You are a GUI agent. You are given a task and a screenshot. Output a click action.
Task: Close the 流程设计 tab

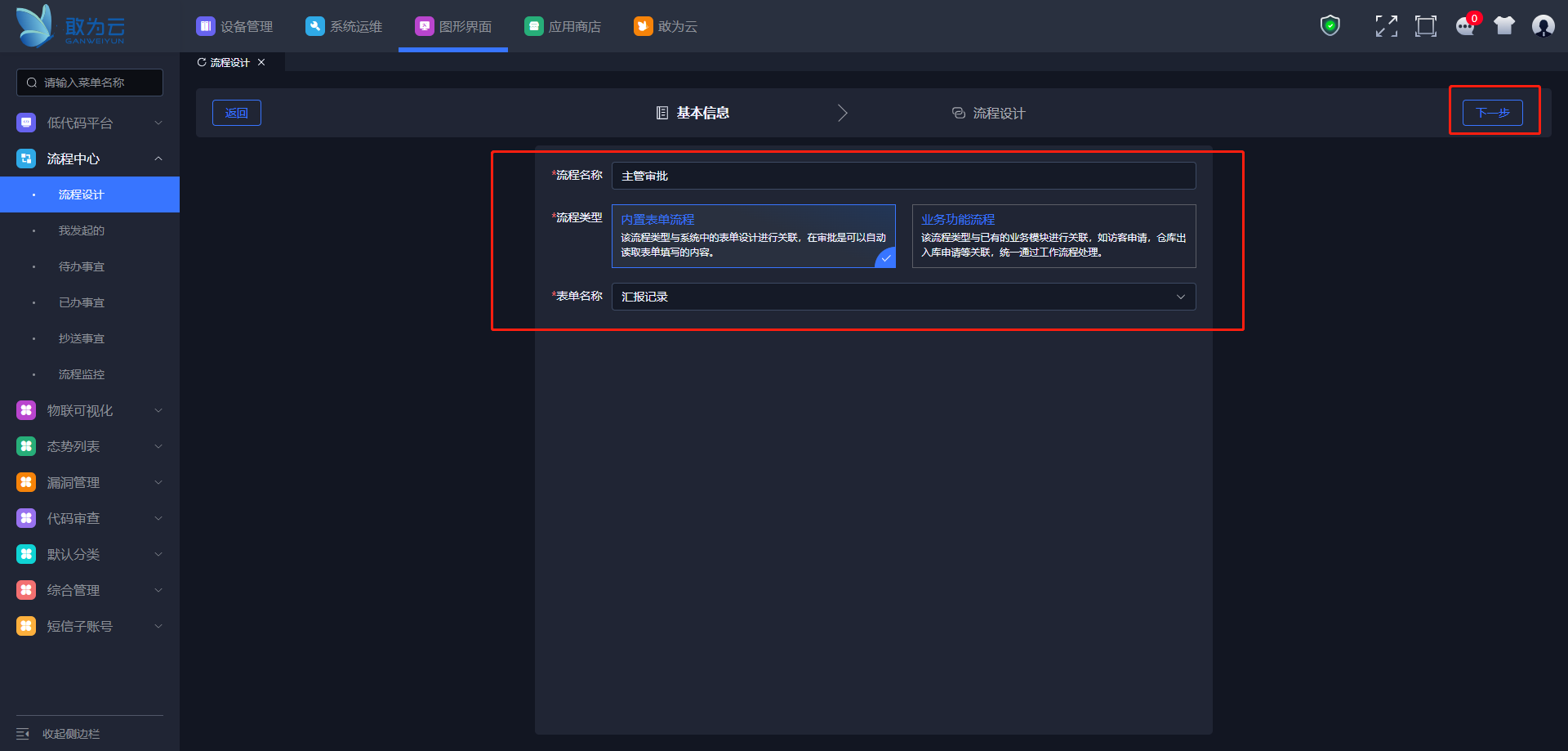[x=261, y=62]
